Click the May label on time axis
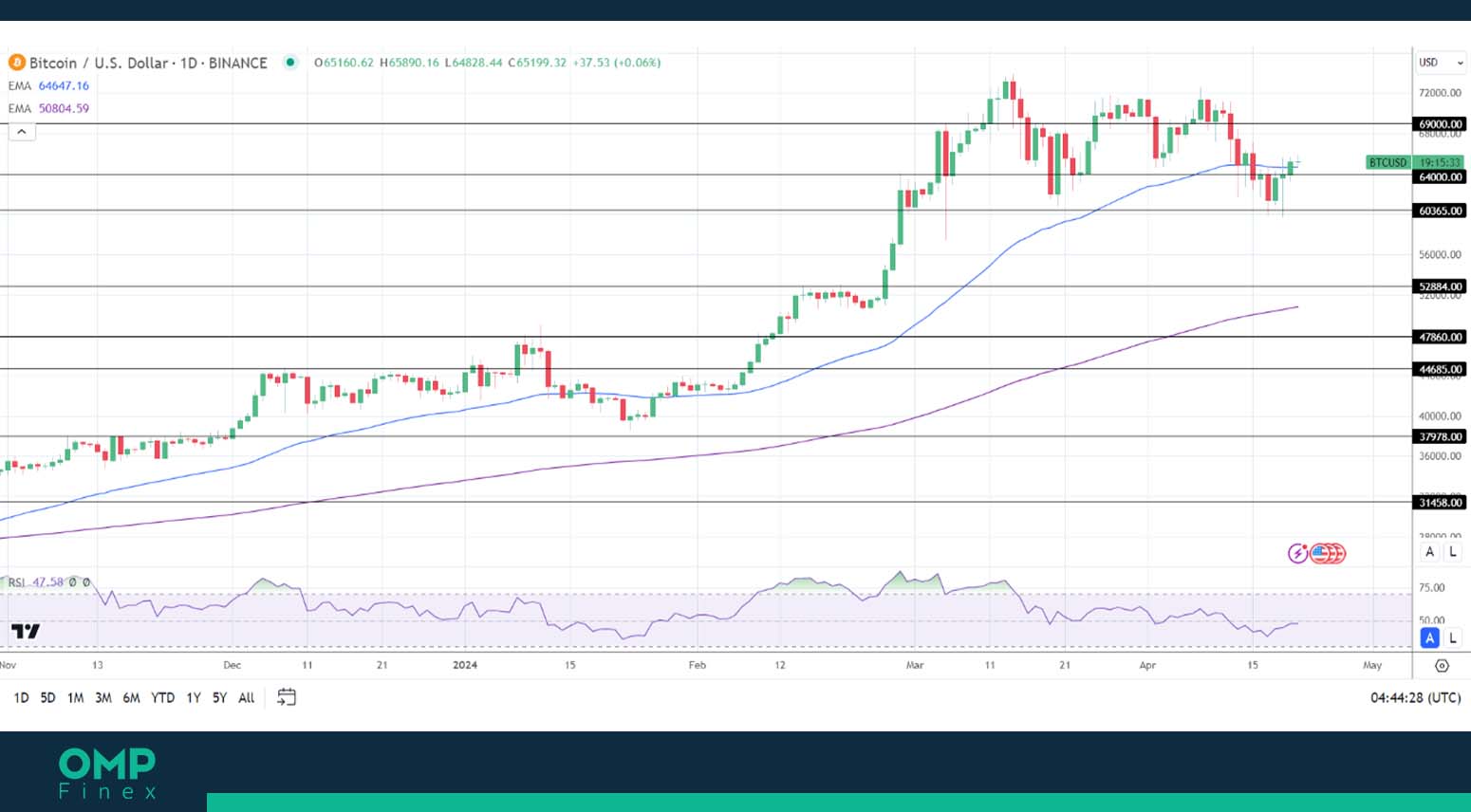The image size is (1471, 812). pyautogui.click(x=1372, y=665)
